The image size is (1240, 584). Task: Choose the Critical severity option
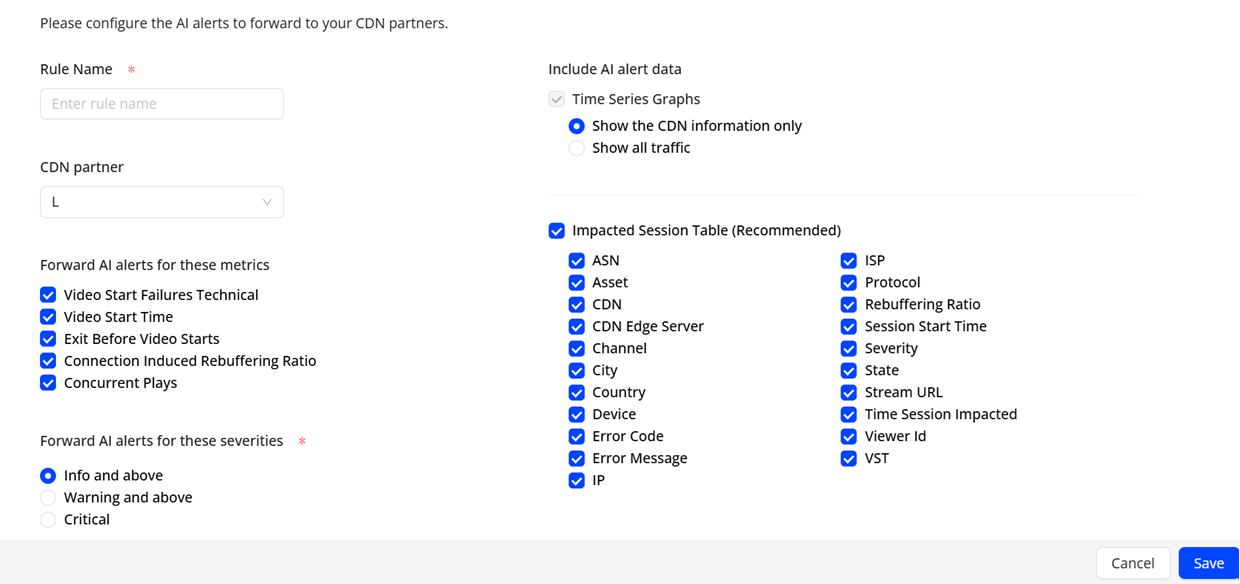pos(48,519)
